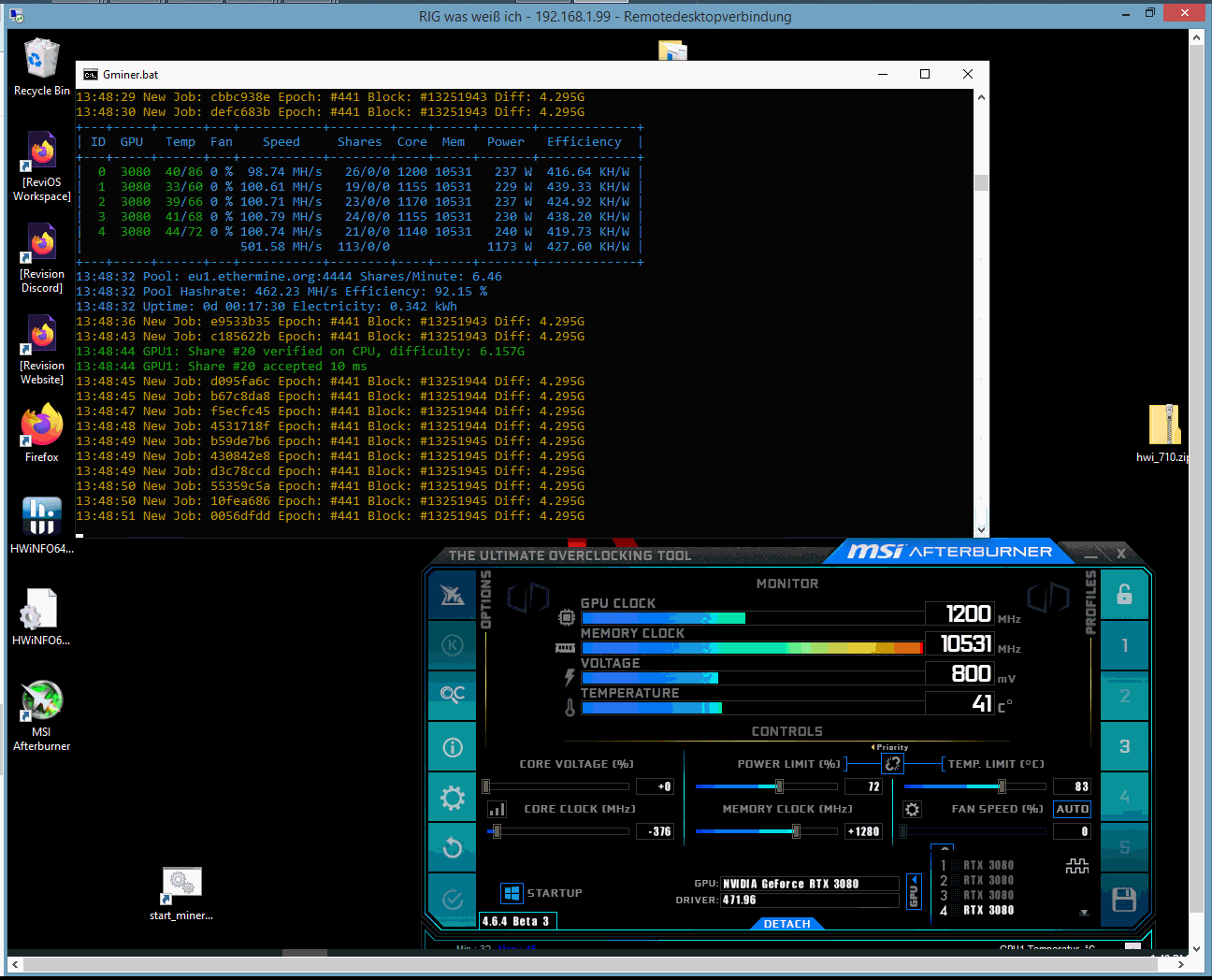Click the MSI dragon logo in Afterburner sidebar

coord(453,595)
